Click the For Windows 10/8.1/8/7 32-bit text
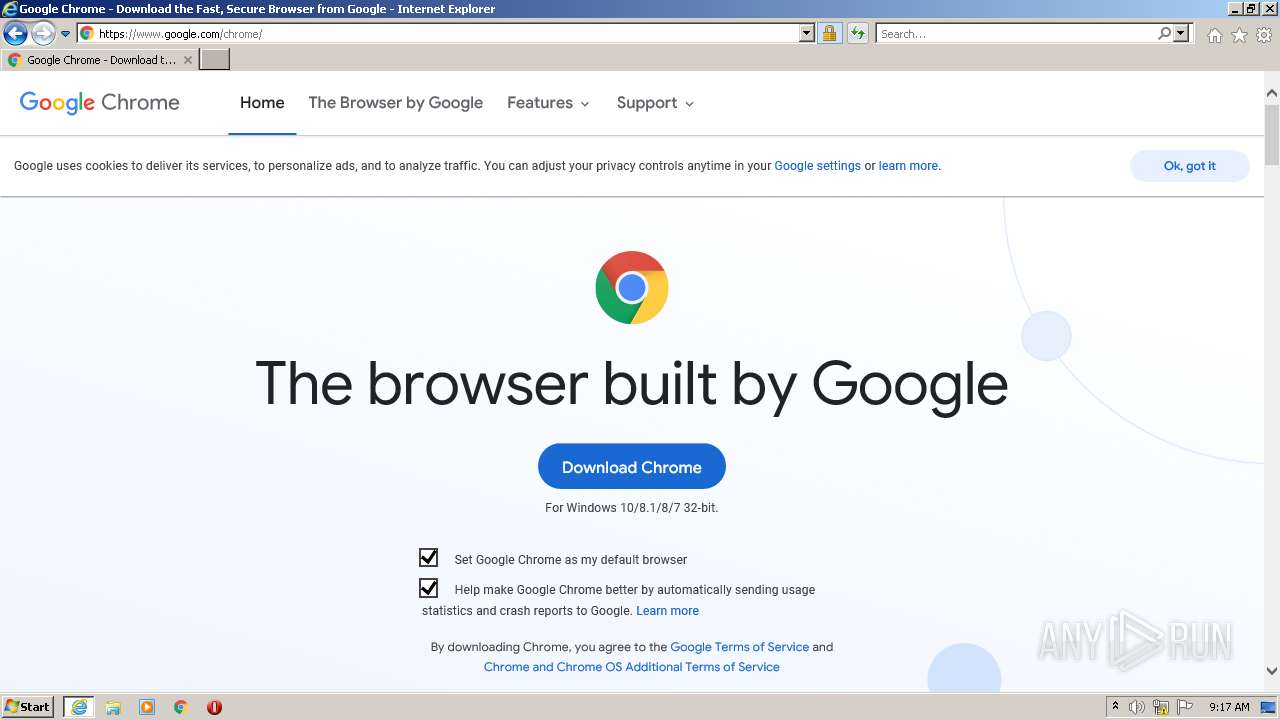Viewport: 1280px width, 720px height. (631, 508)
